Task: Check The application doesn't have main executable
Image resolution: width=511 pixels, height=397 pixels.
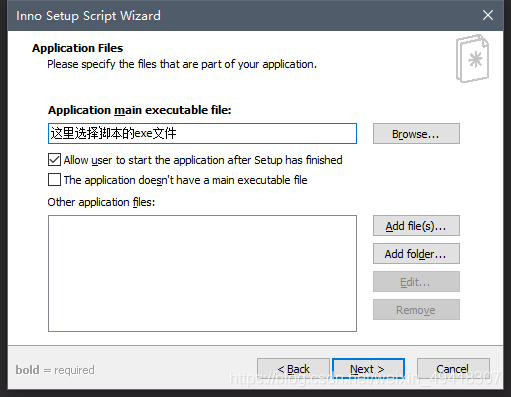Action: 54,180
